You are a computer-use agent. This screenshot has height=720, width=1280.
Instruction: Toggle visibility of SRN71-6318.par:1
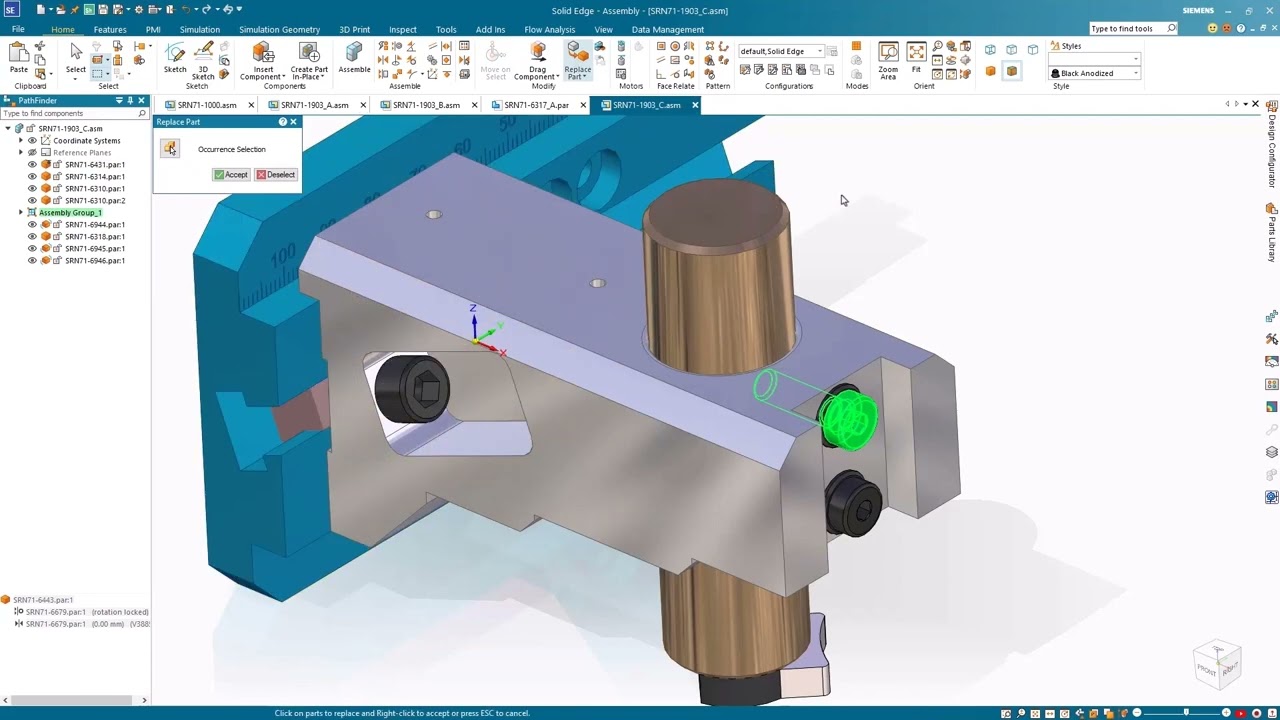32,237
